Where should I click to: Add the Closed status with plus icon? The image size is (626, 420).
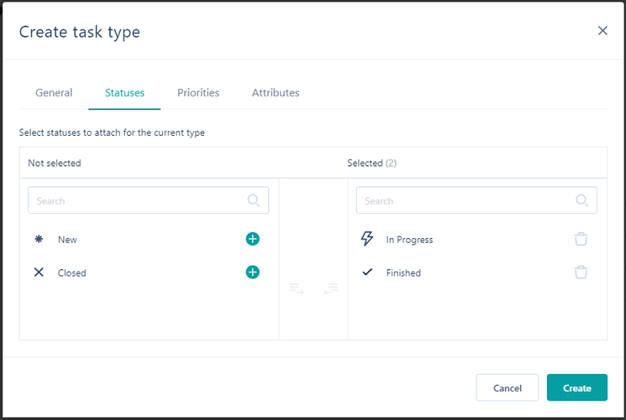click(x=253, y=272)
